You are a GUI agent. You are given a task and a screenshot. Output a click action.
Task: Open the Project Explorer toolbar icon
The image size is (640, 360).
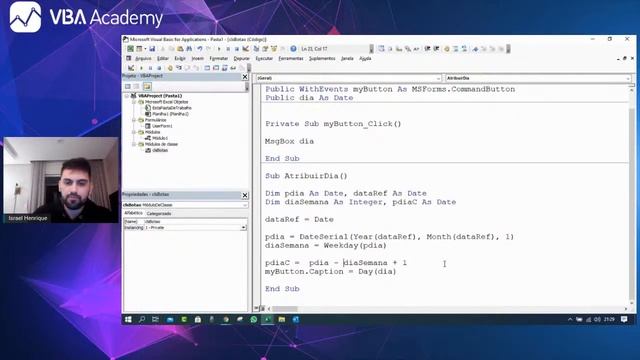click(256, 49)
